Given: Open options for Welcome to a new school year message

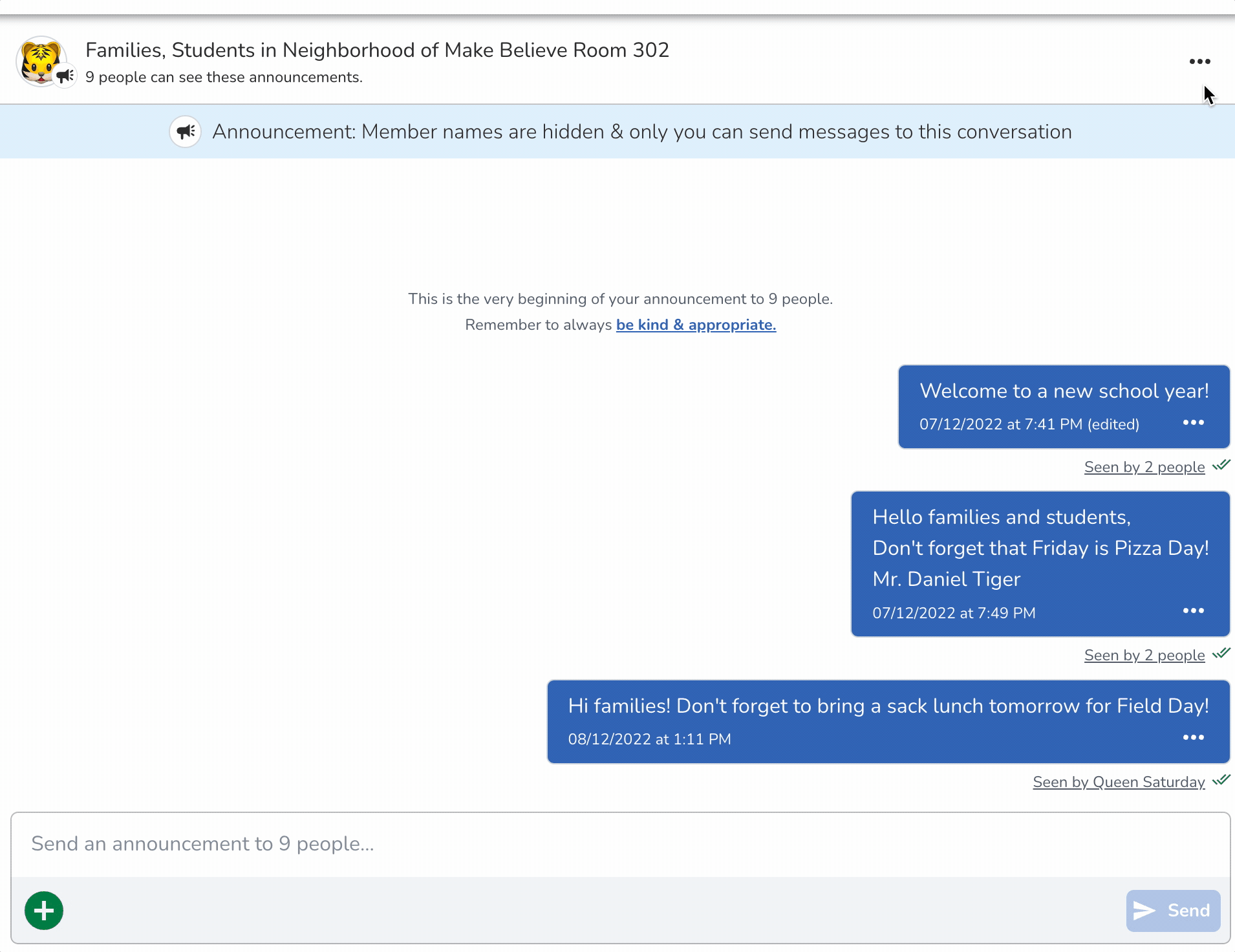Looking at the screenshot, I should pos(1193,423).
